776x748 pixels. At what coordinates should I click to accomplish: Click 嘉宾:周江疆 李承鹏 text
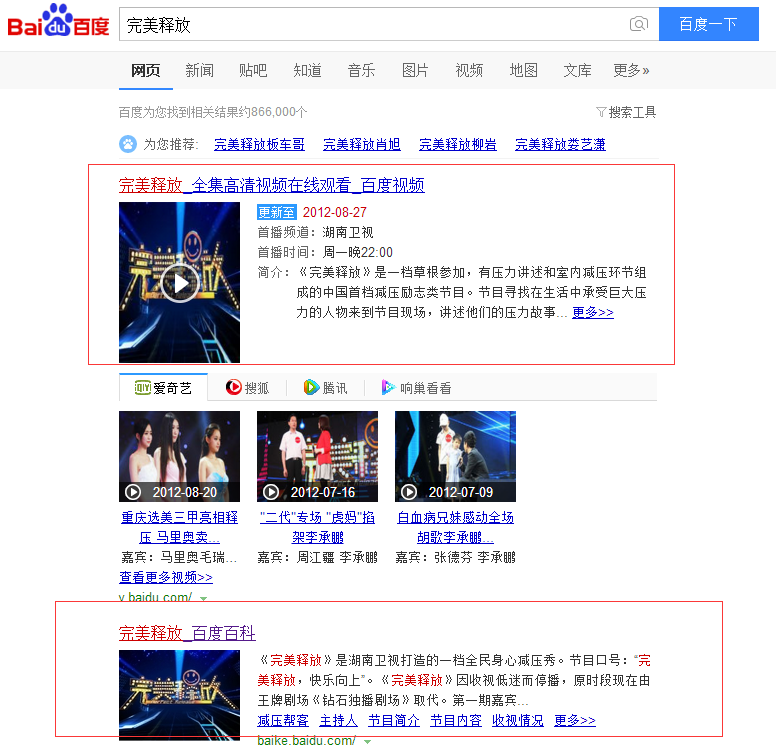tap(317, 557)
